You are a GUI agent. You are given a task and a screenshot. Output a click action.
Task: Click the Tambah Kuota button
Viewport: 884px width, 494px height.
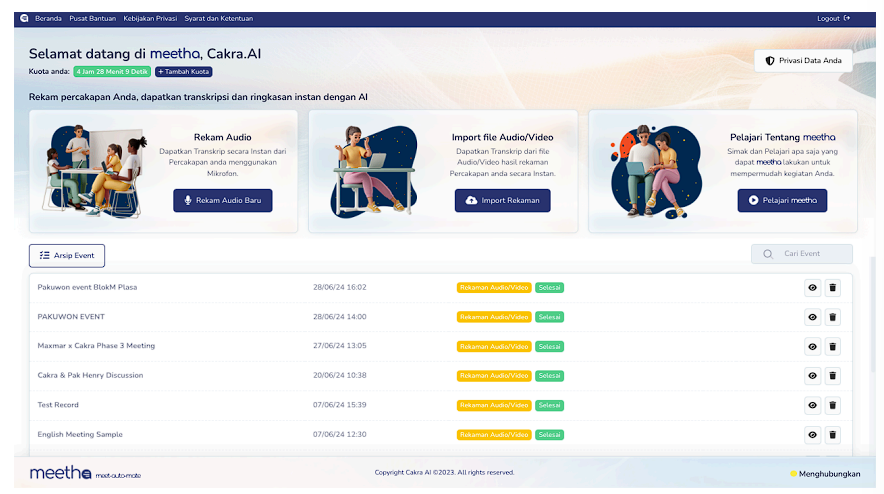tap(184, 72)
